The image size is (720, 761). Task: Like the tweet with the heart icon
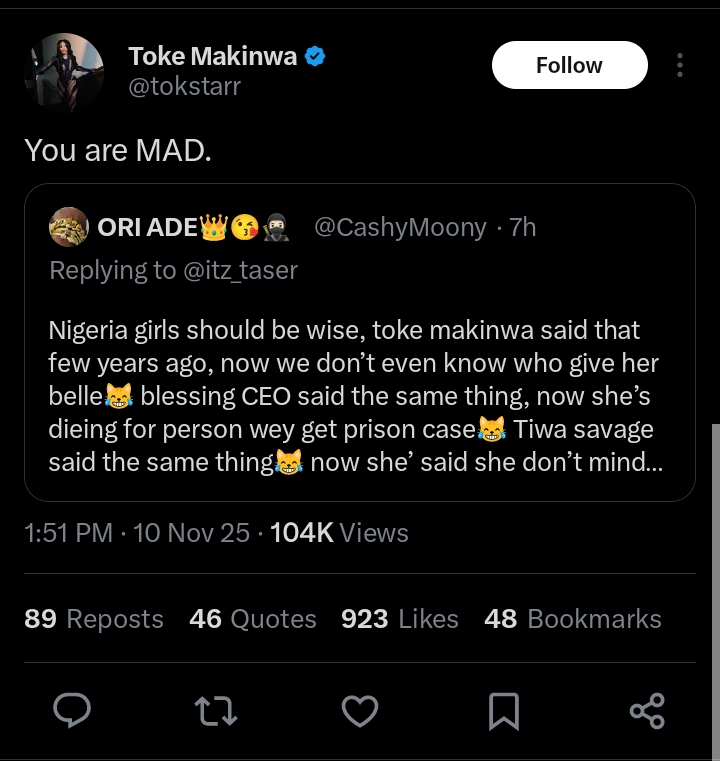[x=359, y=711]
